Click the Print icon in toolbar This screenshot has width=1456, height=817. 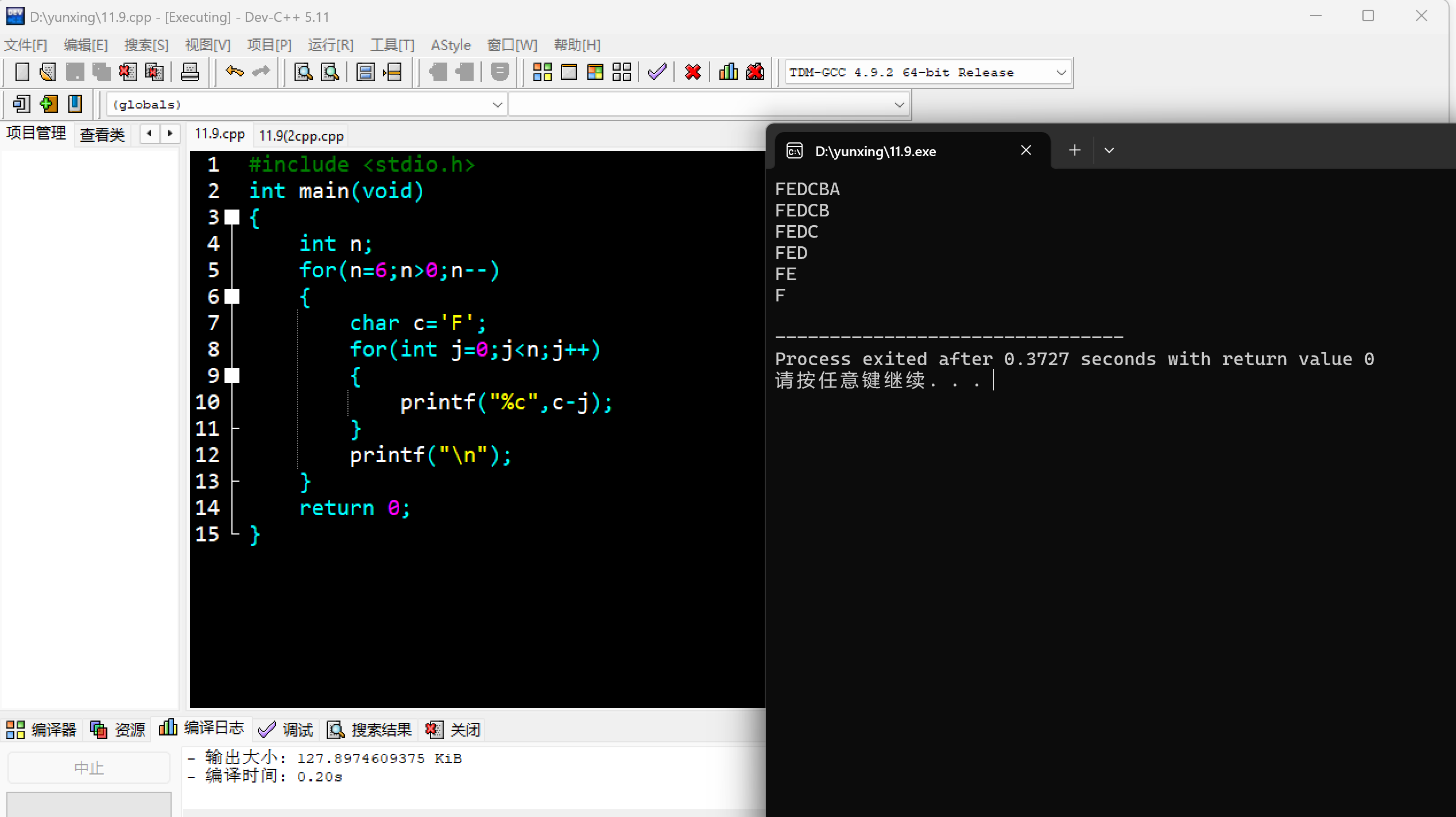189,72
